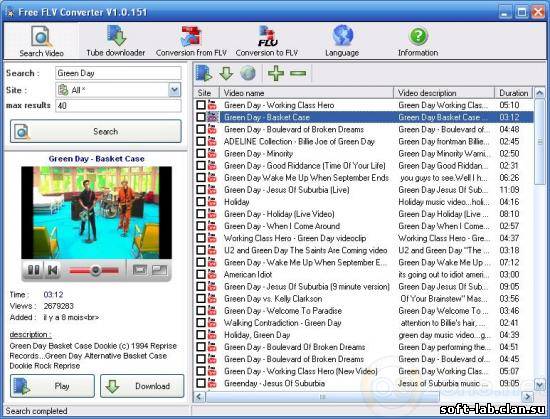550x419 pixels.
Task: Check the Green Day - Basket Case box
Action: point(201,117)
